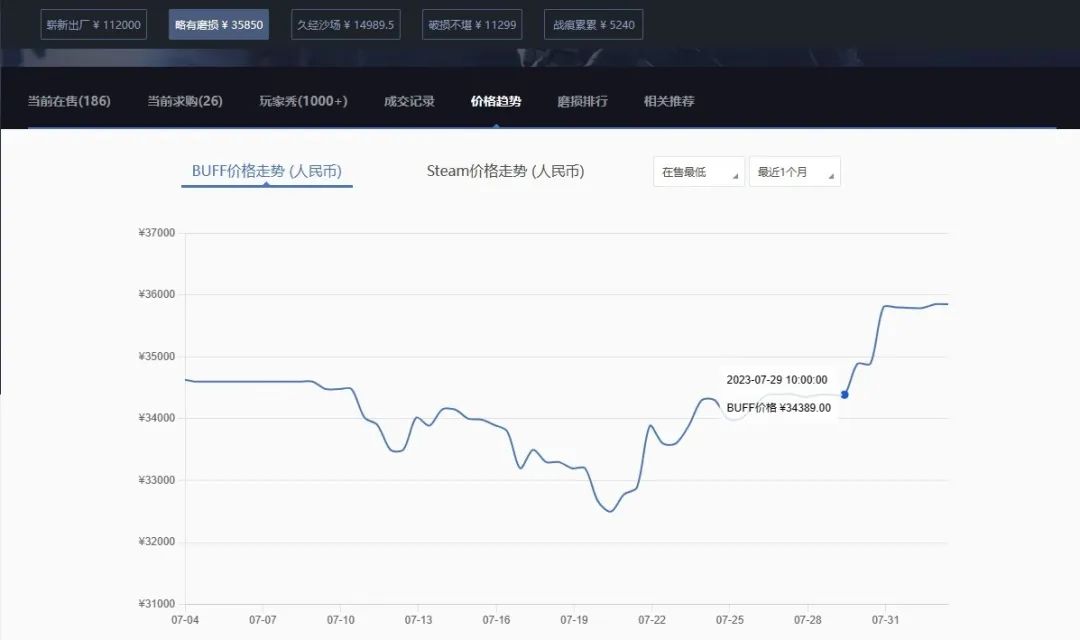The width and height of the screenshot is (1080, 640).
Task: Switch to BUFF价格走势 chart view
Action: [266, 171]
